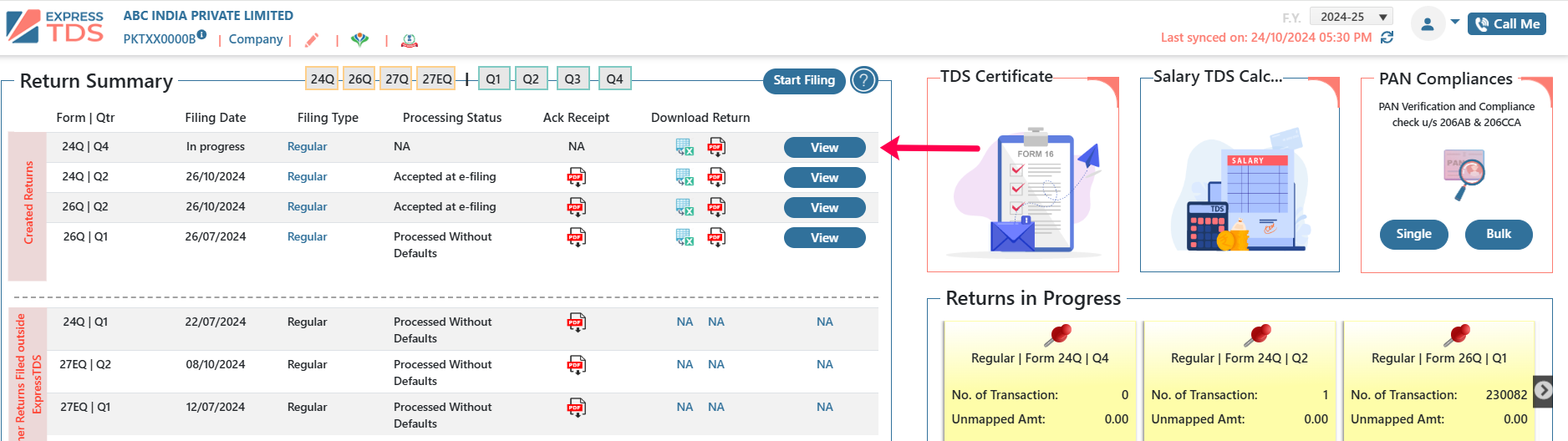Filter returns by quarter Q4
The width and height of the screenshot is (1568, 441).
pyautogui.click(x=614, y=79)
